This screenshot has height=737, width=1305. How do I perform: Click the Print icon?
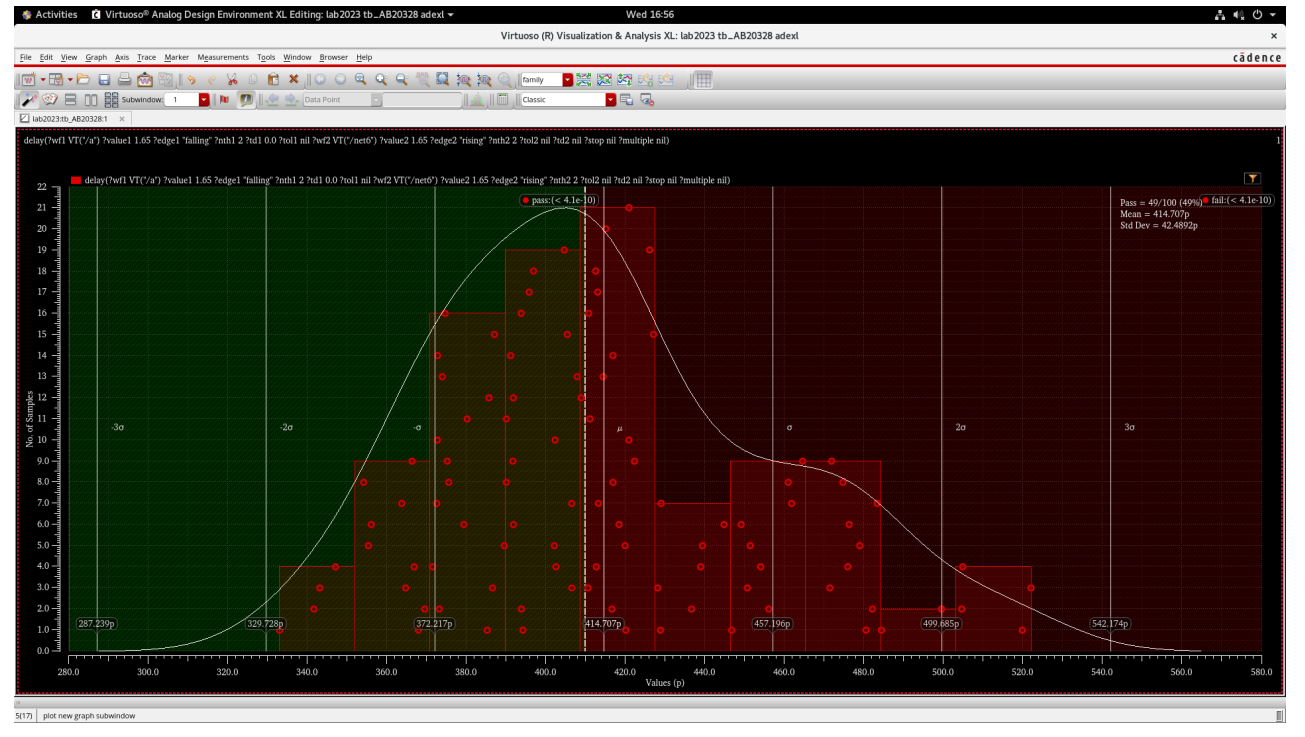pyautogui.click(x=124, y=80)
